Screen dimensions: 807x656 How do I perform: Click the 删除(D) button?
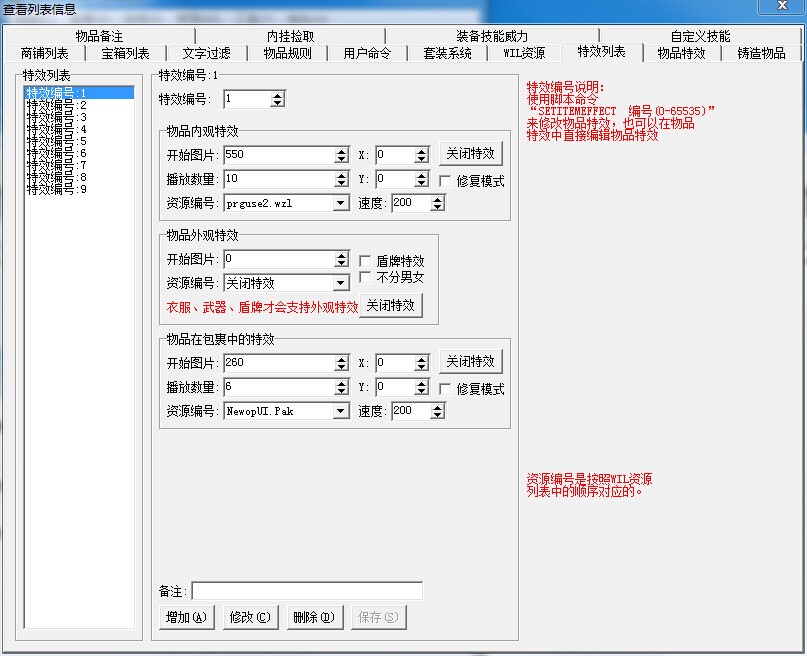point(314,617)
